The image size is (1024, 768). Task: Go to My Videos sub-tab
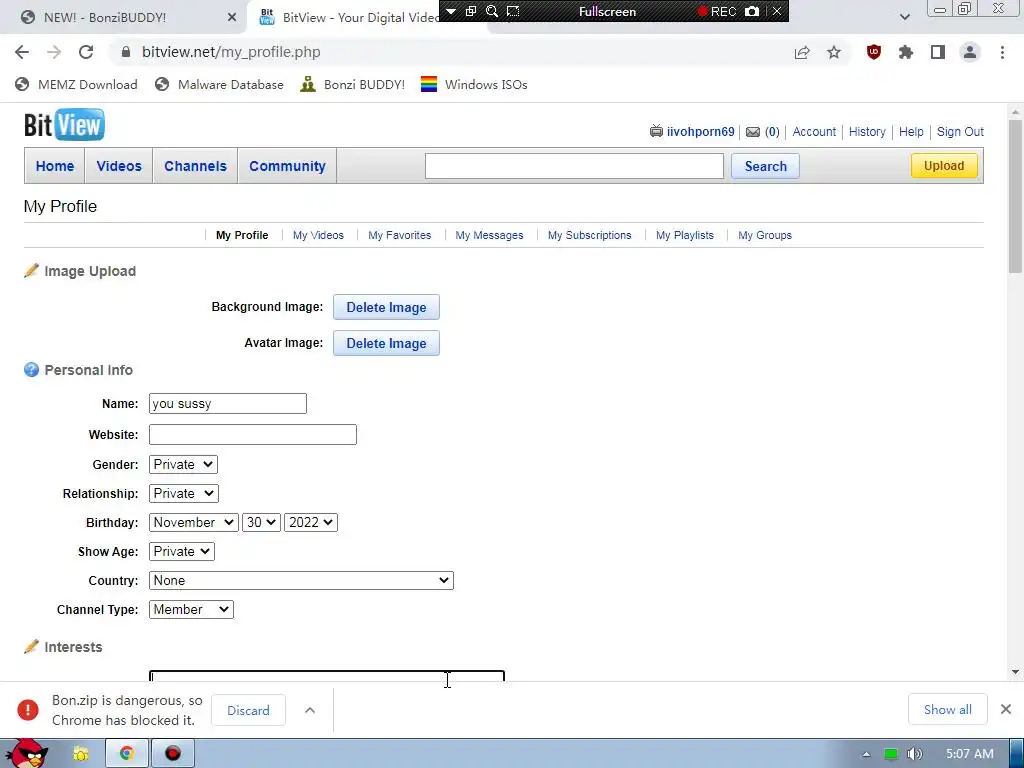point(318,235)
